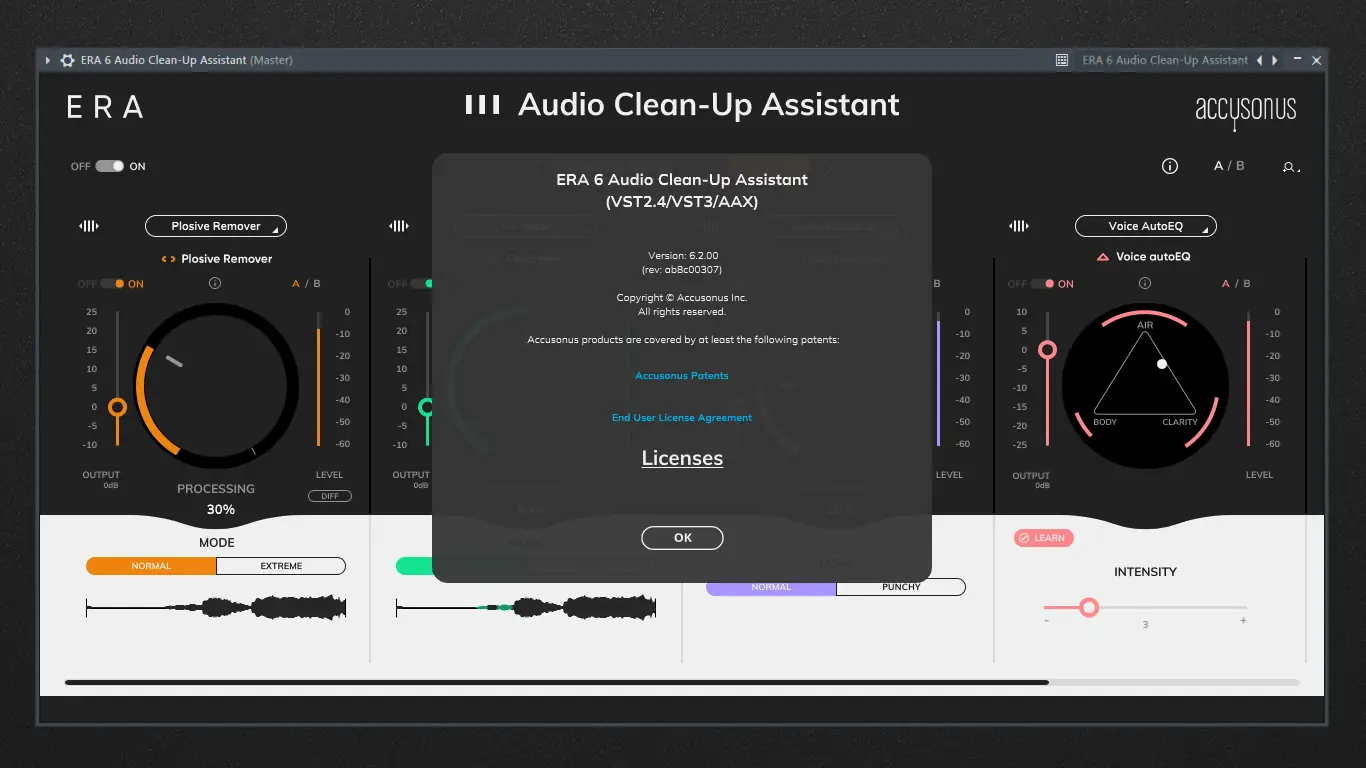Click the BODY label in triangle
This screenshot has height=768, width=1366.
pos(1105,422)
